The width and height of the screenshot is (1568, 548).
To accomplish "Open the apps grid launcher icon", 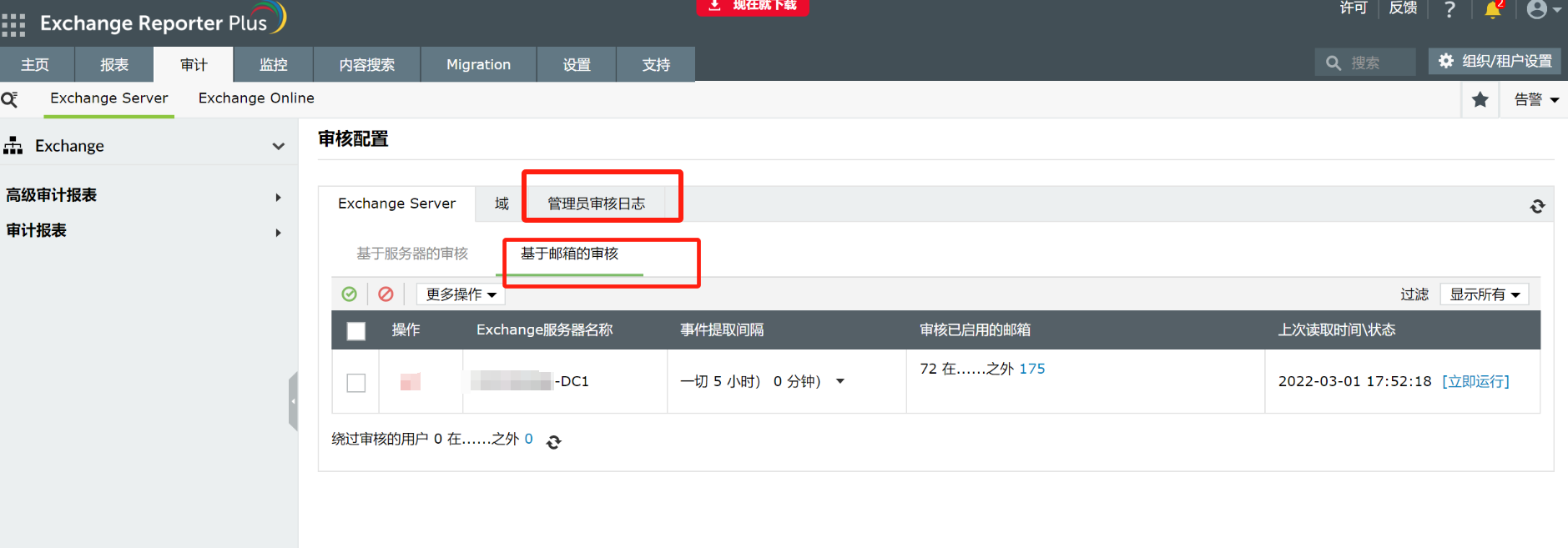I will point(13,24).
